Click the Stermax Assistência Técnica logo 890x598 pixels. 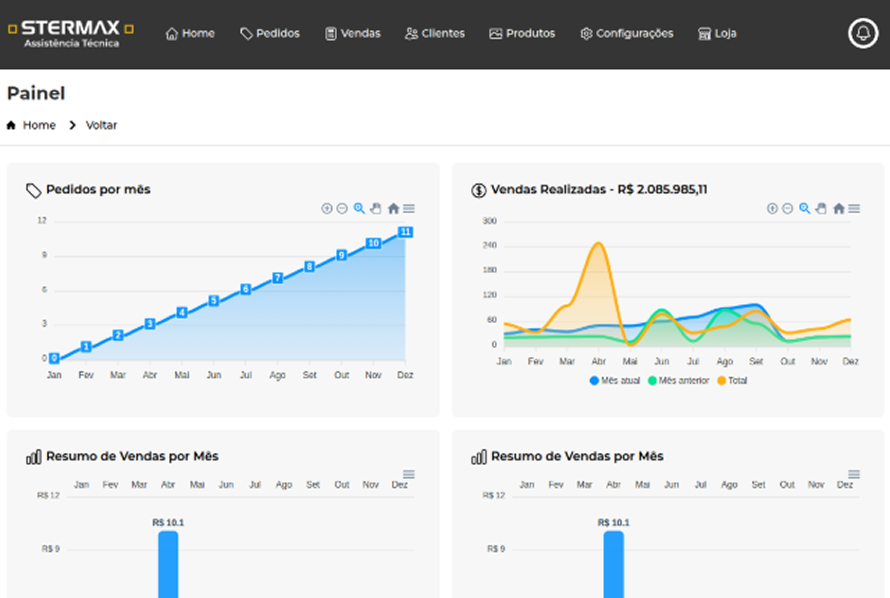(x=70, y=33)
